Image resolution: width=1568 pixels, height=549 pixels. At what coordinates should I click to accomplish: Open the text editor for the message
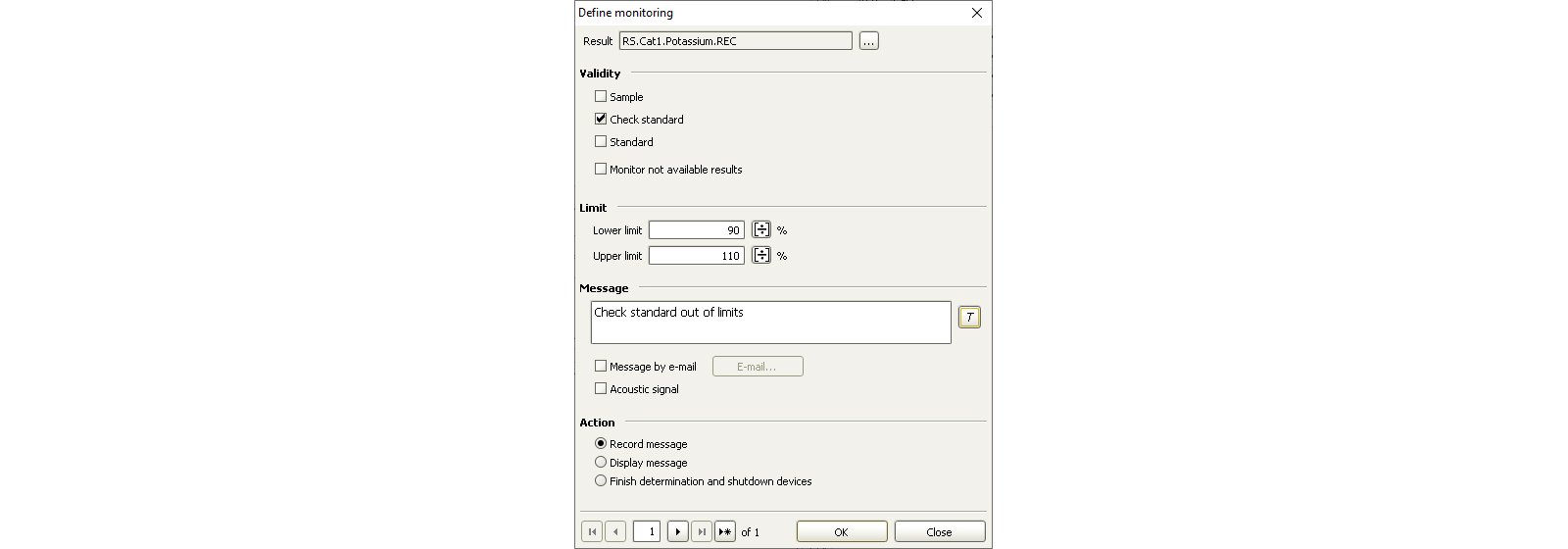click(969, 317)
